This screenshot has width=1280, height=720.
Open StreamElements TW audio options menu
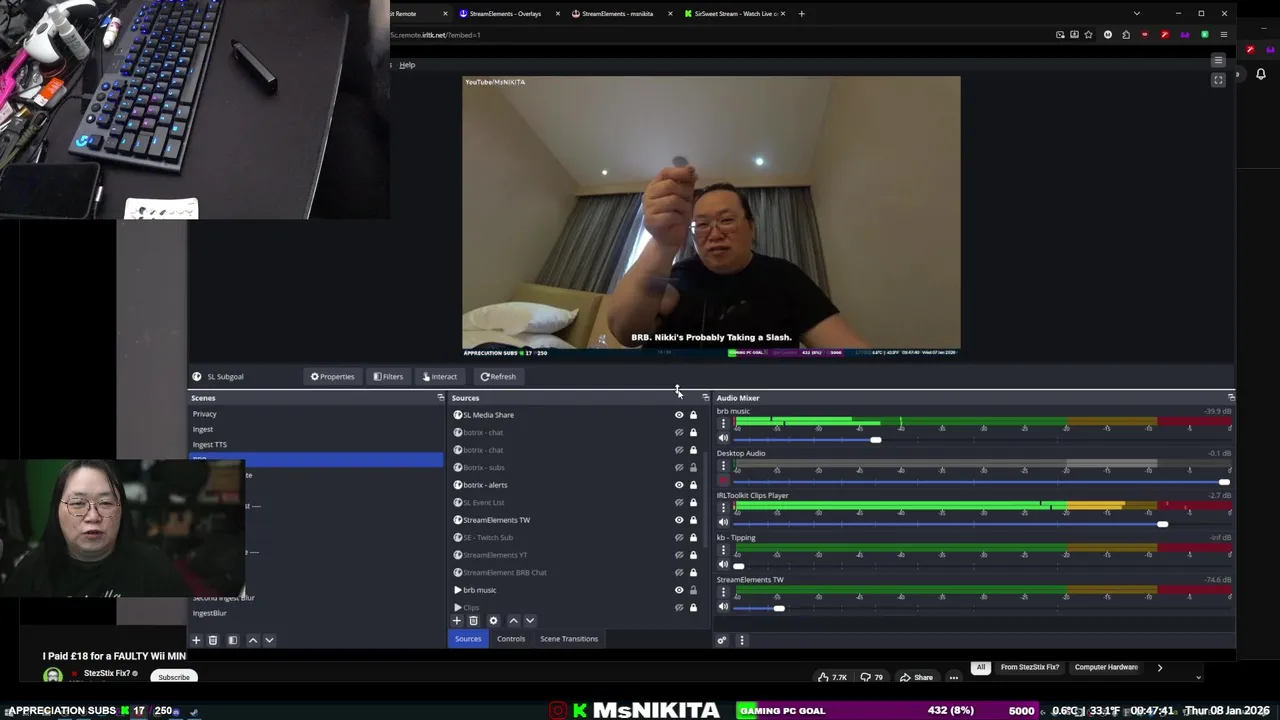point(723,592)
